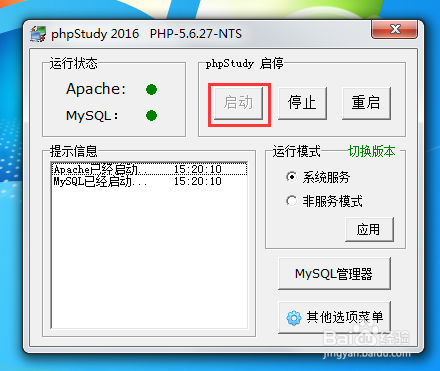The width and height of the screenshot is (440, 371).
Task: Open the MySQL管理器 button
Action: (x=334, y=274)
